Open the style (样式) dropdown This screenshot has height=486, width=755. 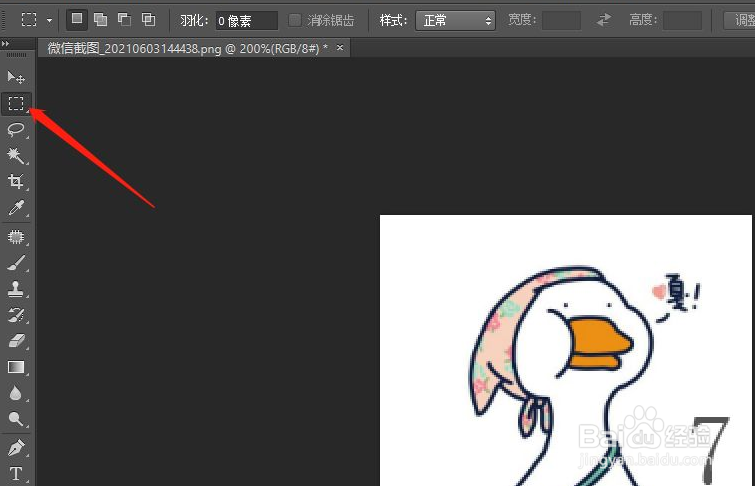click(x=455, y=21)
